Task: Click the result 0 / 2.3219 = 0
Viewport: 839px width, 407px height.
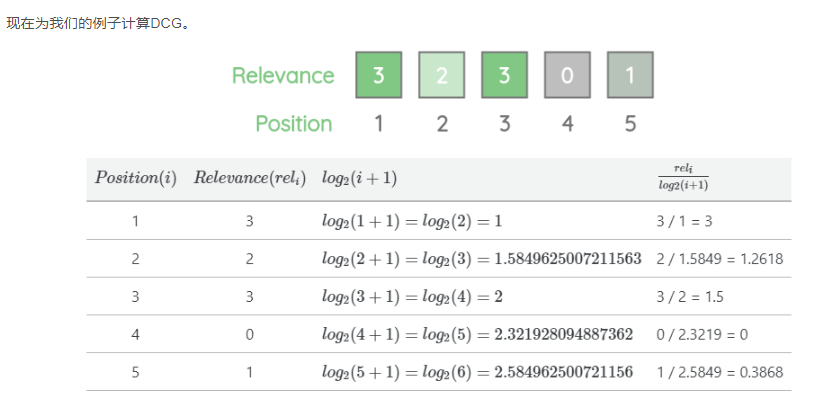Action: pos(701,335)
